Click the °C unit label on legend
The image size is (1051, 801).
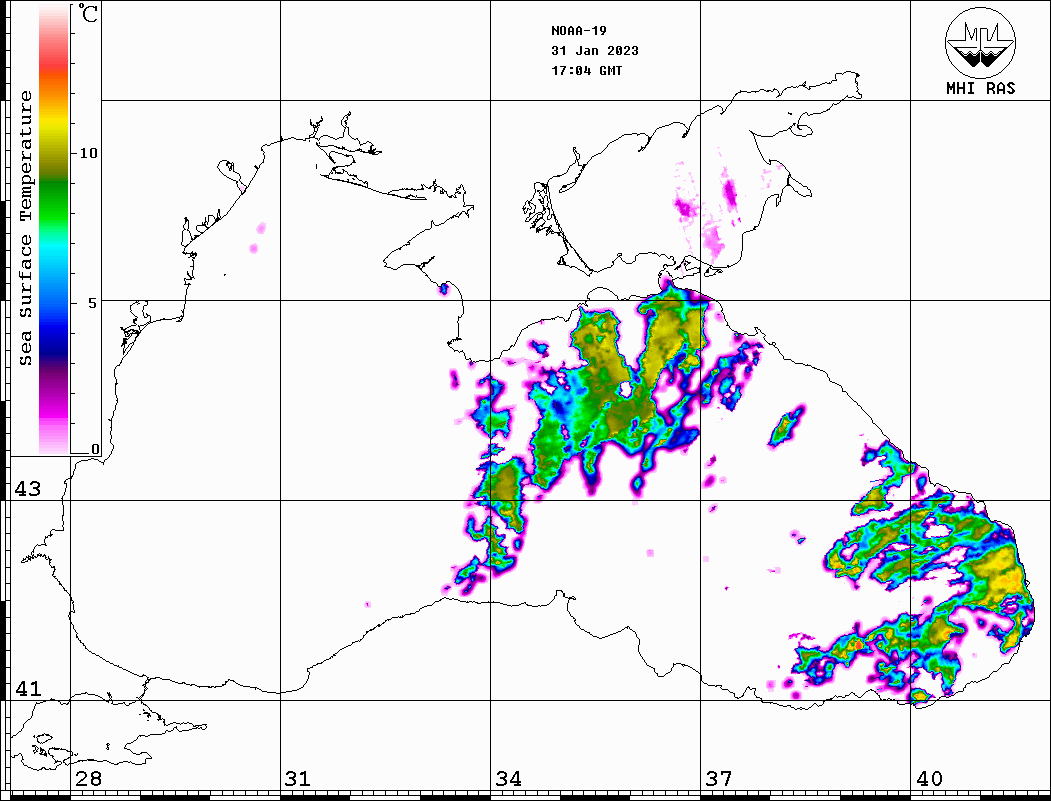(x=88, y=13)
